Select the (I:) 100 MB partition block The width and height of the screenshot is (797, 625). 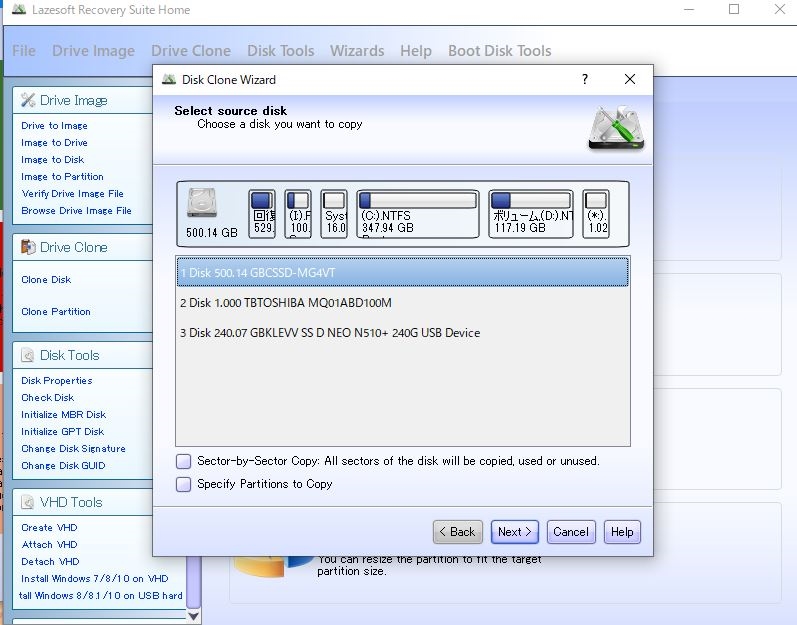point(298,214)
